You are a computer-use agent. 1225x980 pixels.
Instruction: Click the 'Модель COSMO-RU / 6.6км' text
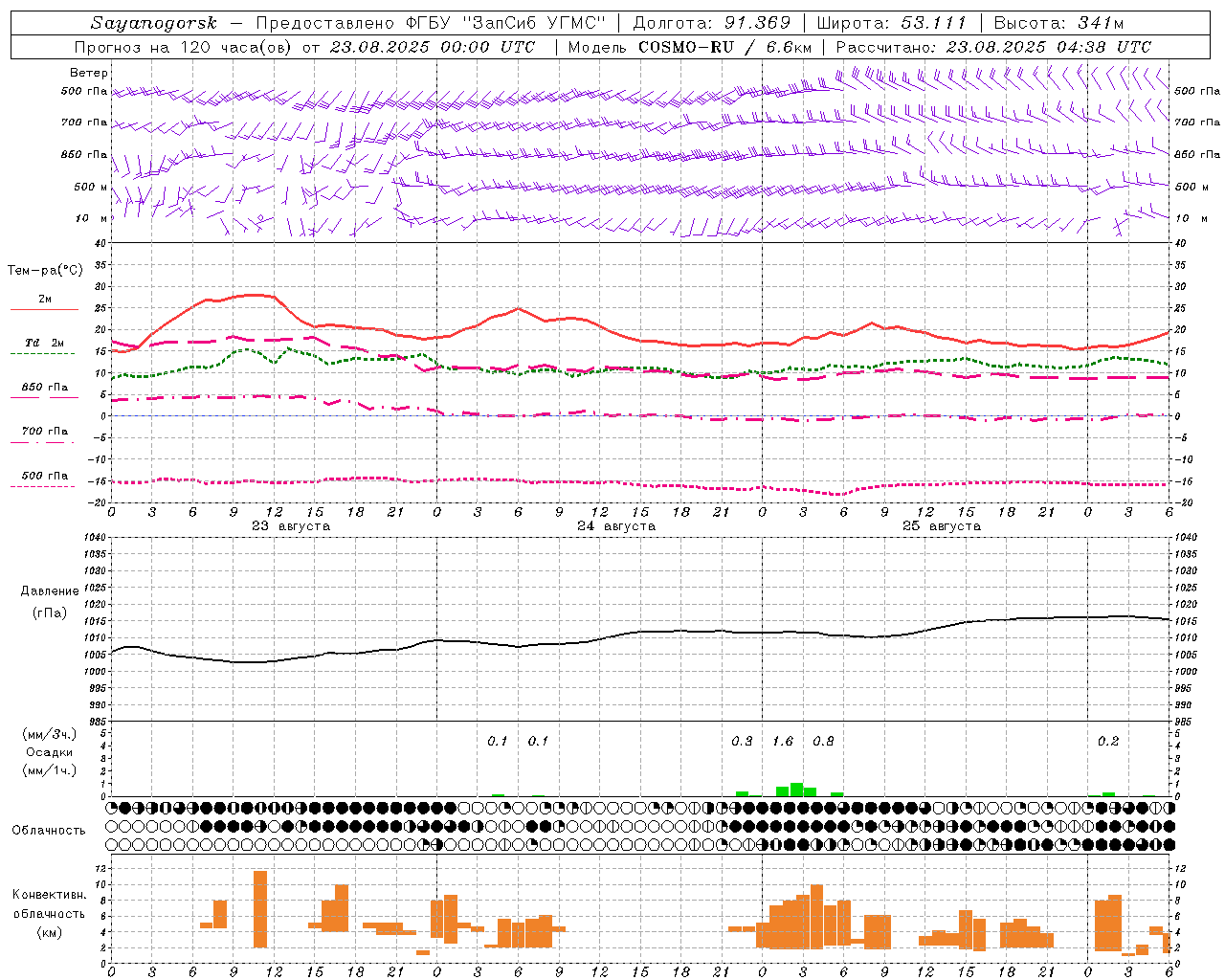tap(690, 47)
